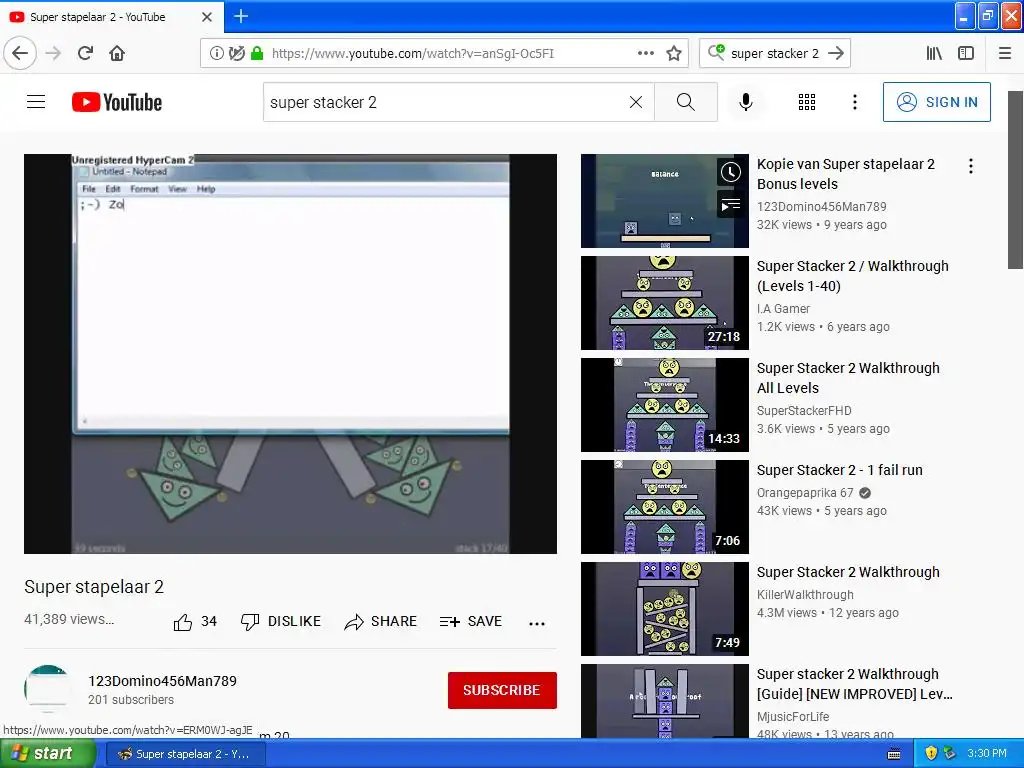This screenshot has width=1024, height=768.
Task: Click the I.A Gamer channel name
Action: (x=783, y=308)
